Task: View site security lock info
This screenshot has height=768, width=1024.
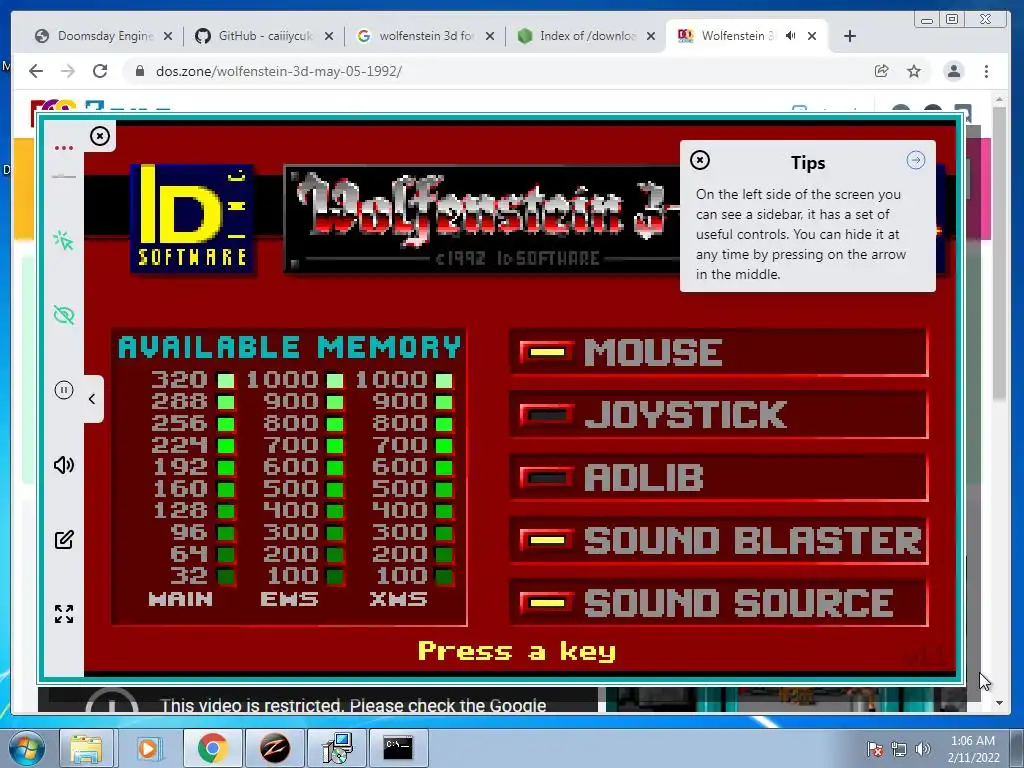Action: [x=140, y=71]
